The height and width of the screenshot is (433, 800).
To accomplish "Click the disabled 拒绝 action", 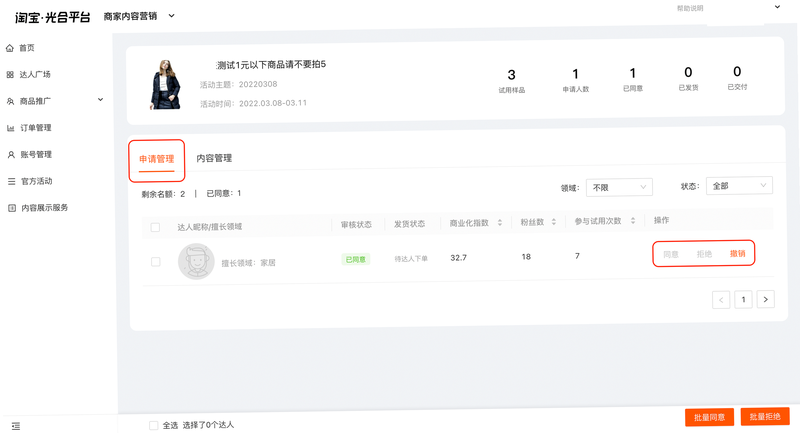I will click(704, 254).
